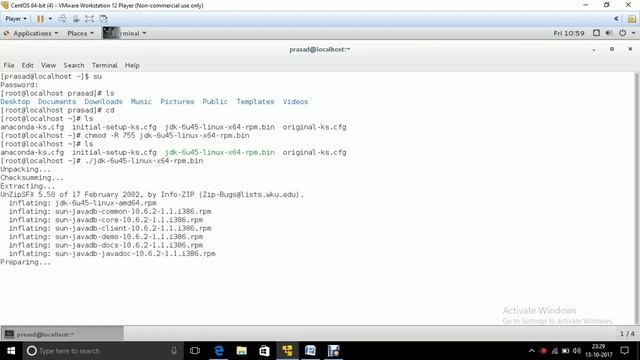Click the GNOME power icon
640x360 pixels.
pos(622,33)
